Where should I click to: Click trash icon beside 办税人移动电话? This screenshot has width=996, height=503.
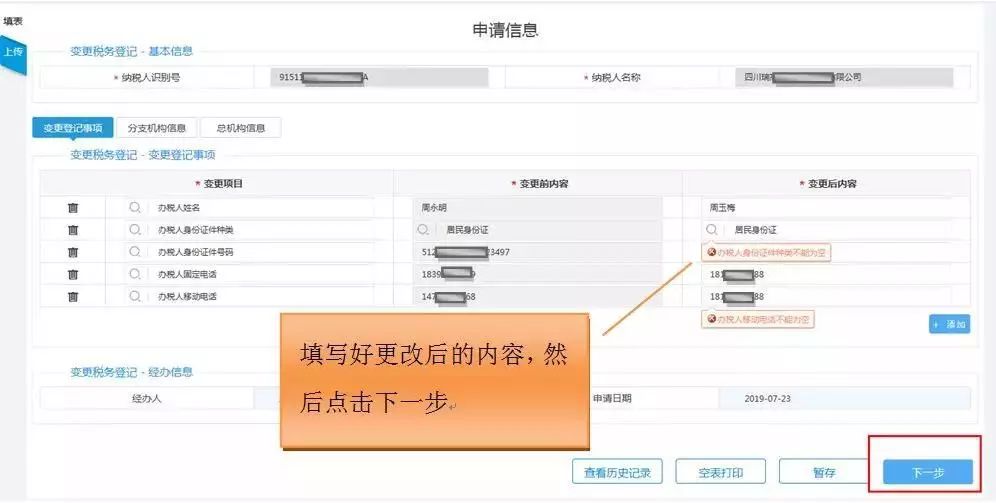pyautogui.click(x=73, y=297)
